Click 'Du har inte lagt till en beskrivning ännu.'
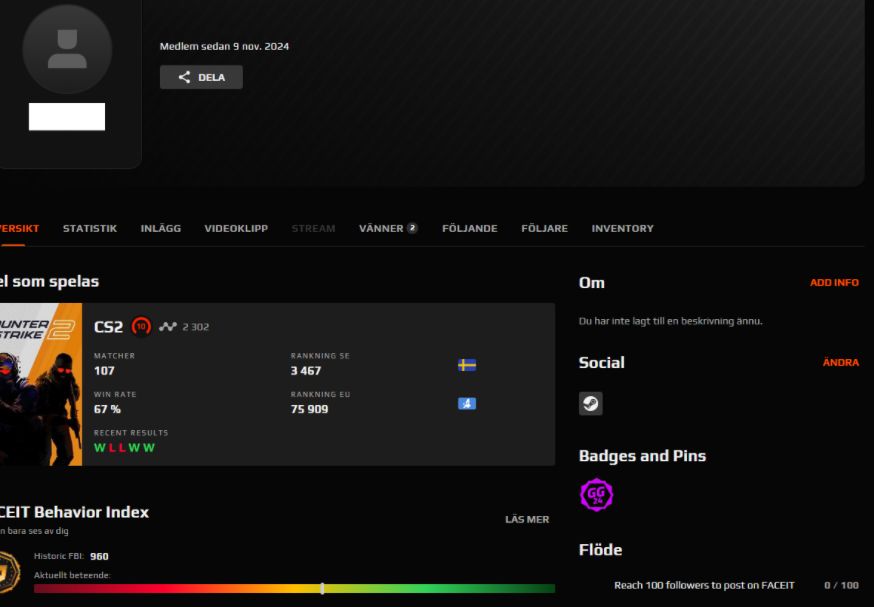The image size is (874, 607). [x=671, y=321]
